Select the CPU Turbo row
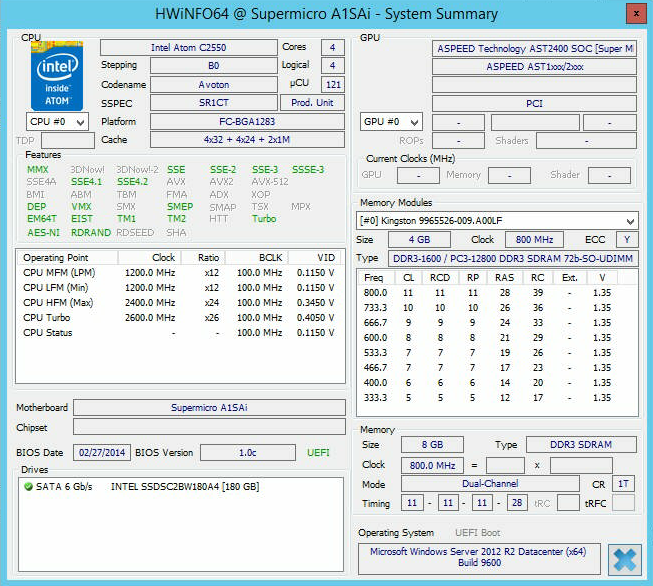The height and width of the screenshot is (586, 653). pyautogui.click(x=179, y=317)
